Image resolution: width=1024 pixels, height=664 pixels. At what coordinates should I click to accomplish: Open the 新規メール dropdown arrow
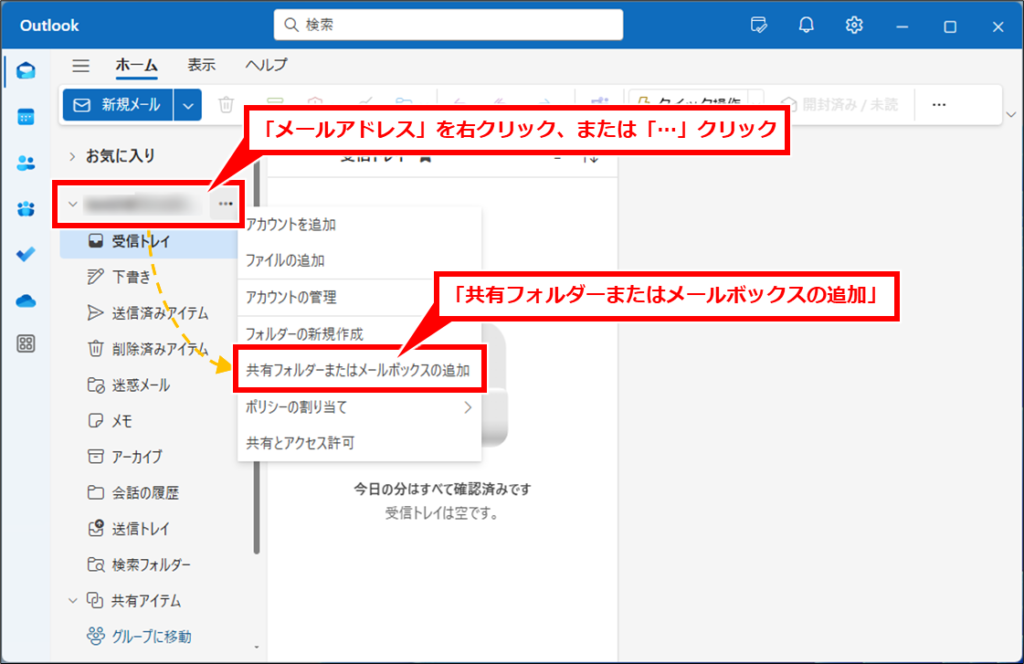point(186,104)
